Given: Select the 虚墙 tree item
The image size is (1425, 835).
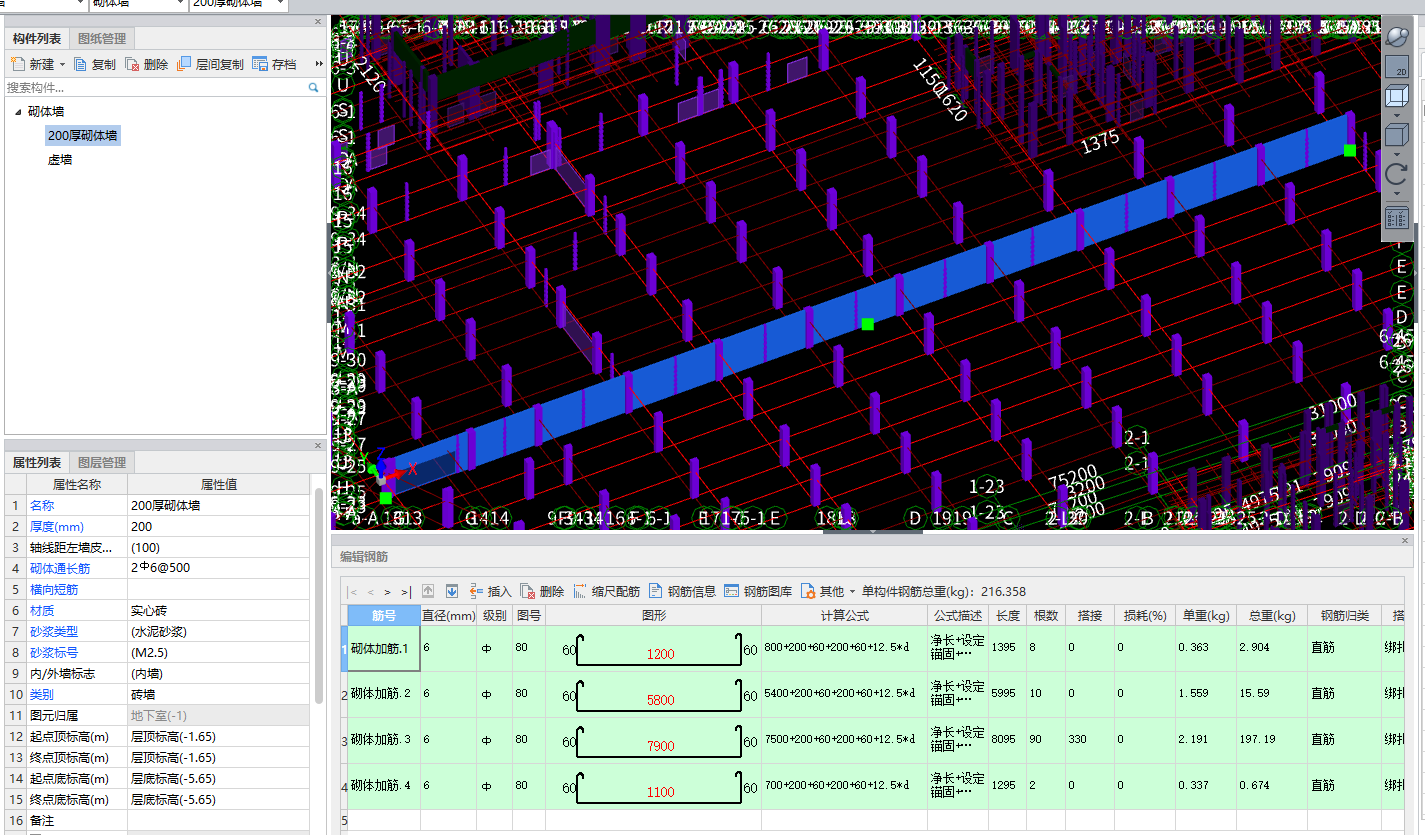Looking at the screenshot, I should click(x=60, y=160).
